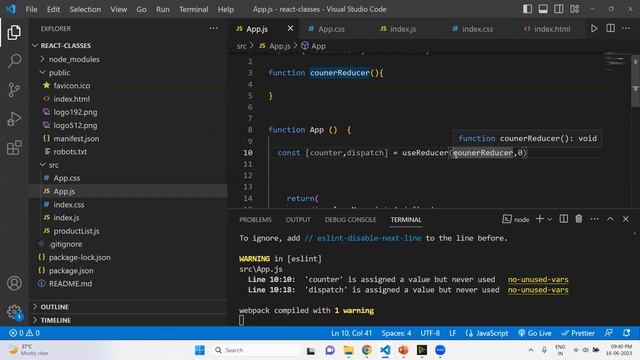Open the Selection menu
640x360 pixels.
pos(85,9)
